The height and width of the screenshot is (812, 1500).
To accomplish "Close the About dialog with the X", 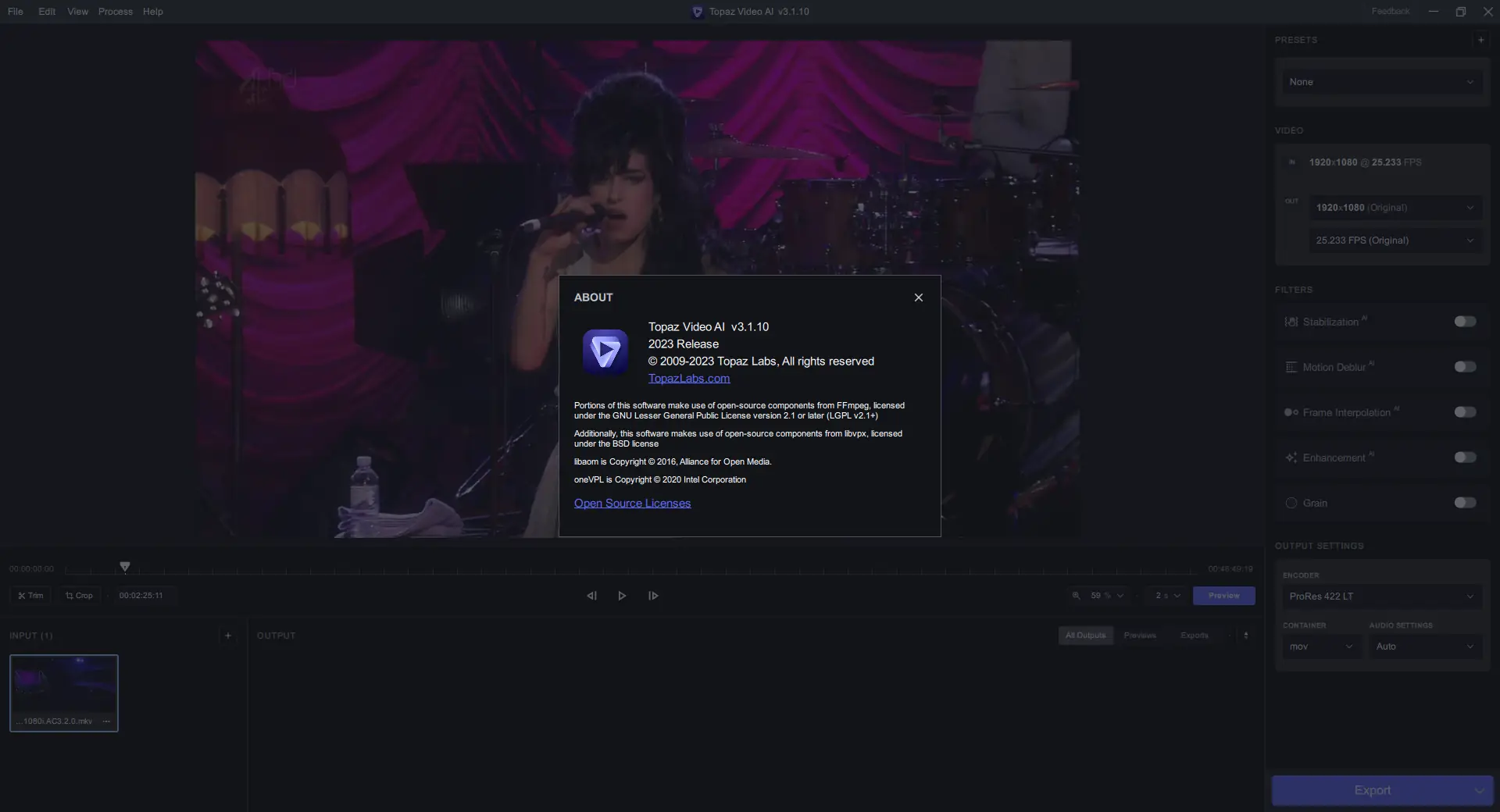I will pos(919,297).
